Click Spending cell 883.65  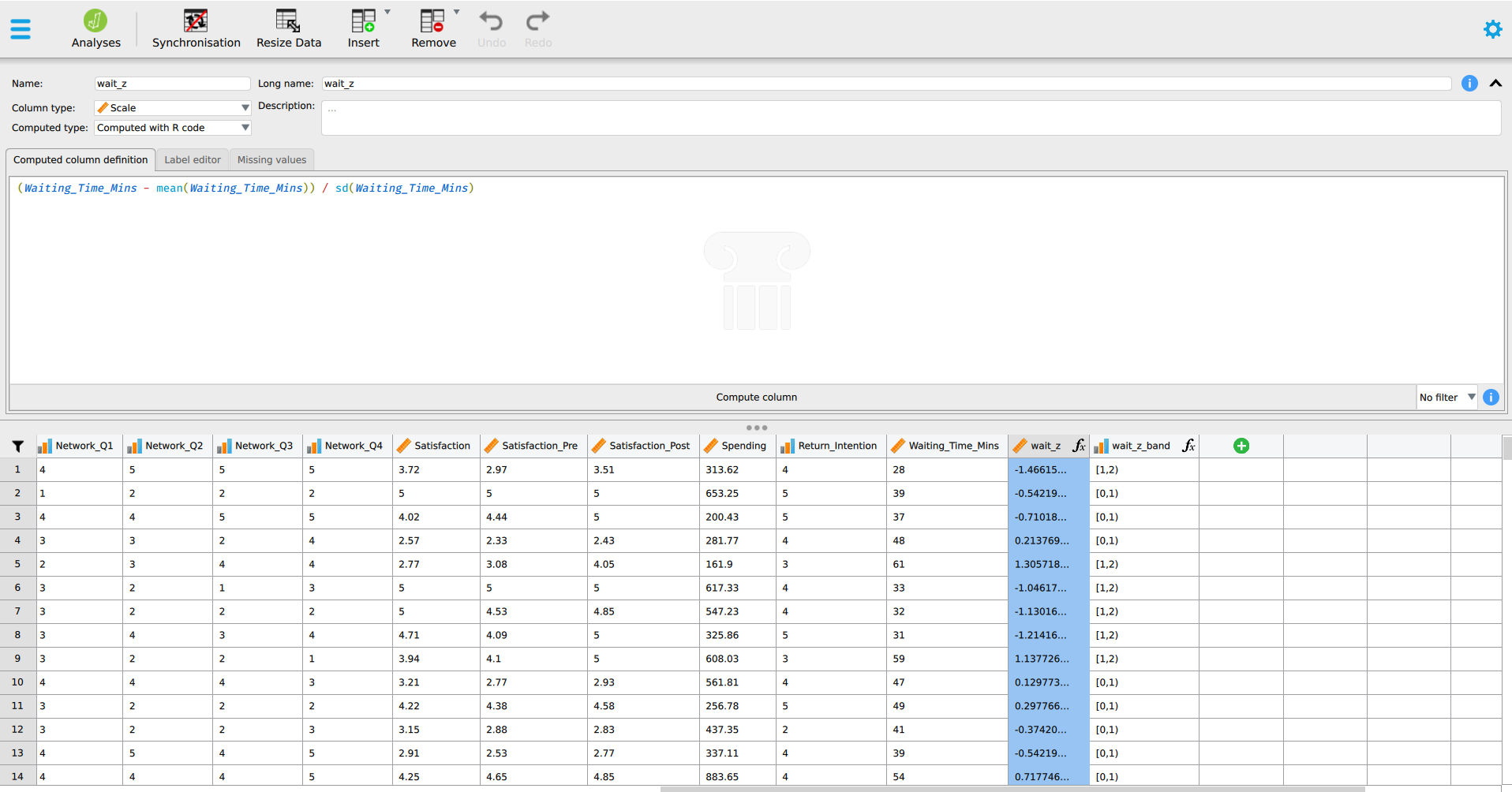pos(737,776)
